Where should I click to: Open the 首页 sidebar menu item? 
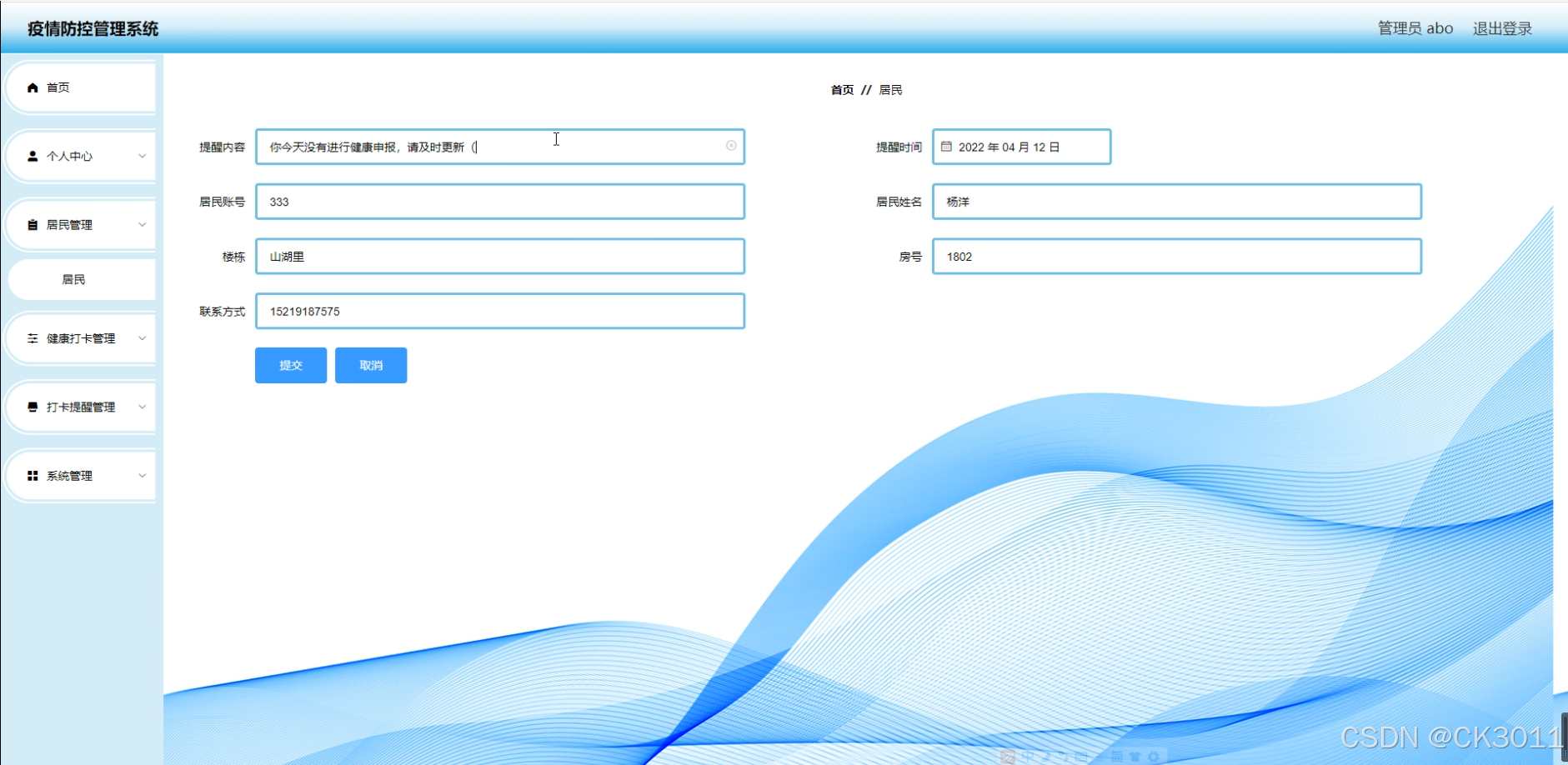click(81, 87)
